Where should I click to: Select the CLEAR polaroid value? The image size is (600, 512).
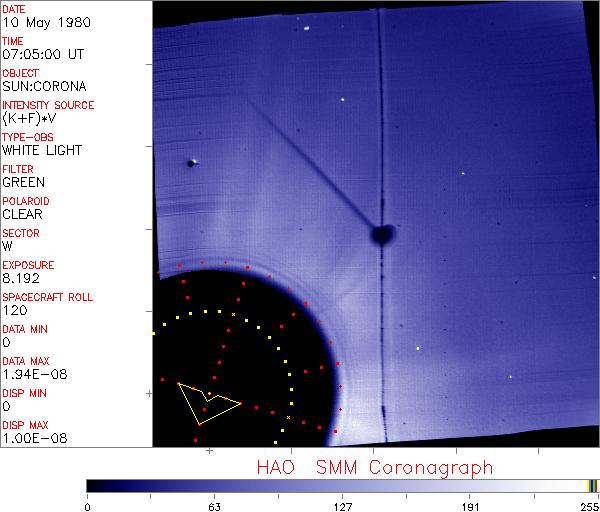[x=22, y=214]
